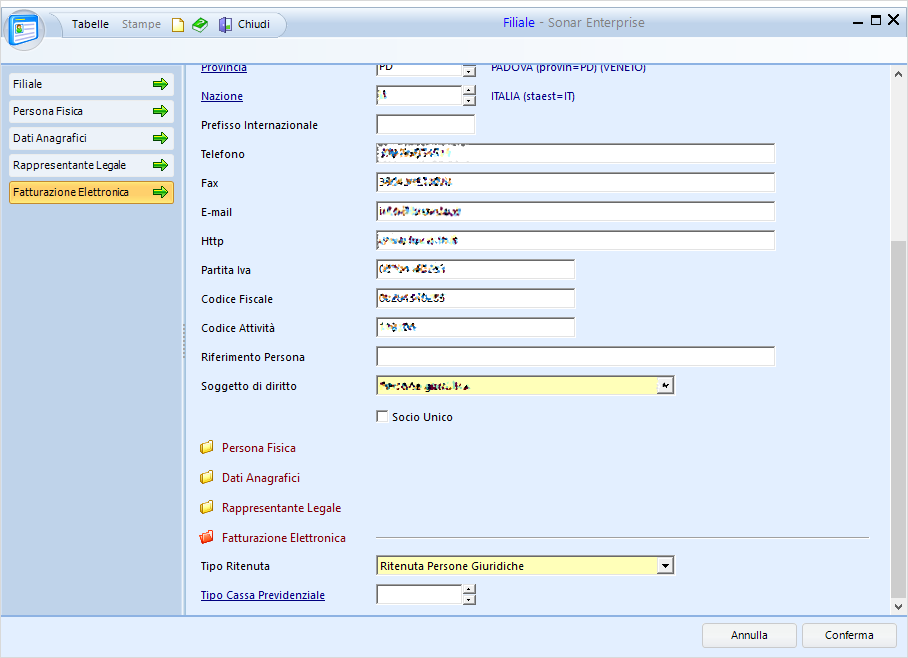Open the Tabelle menu
The image size is (908, 658).
[90, 25]
